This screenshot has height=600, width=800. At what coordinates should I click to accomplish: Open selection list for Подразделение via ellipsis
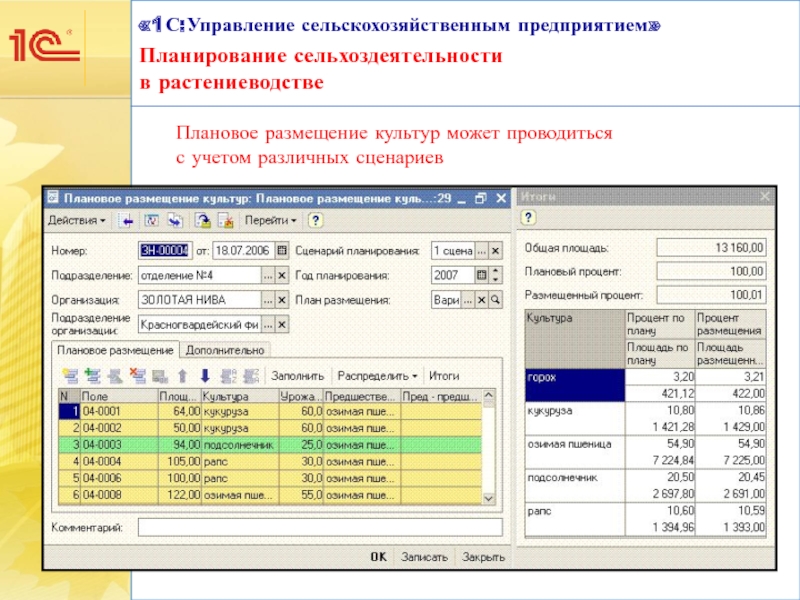(x=268, y=276)
